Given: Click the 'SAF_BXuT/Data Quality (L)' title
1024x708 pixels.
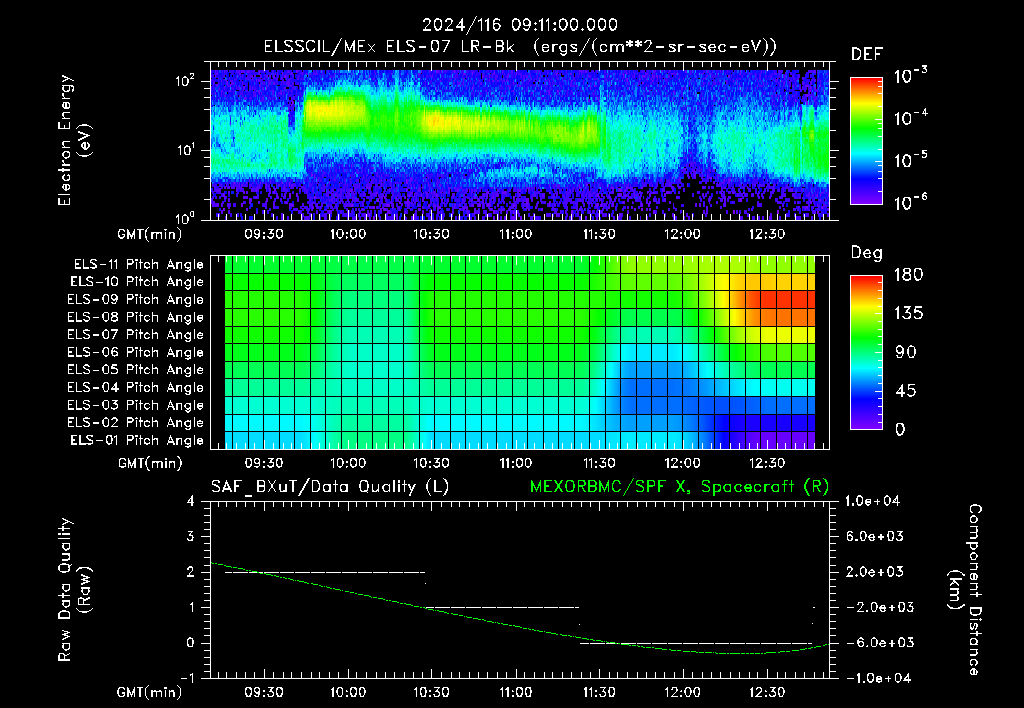Looking at the screenshot, I should 330,487.
